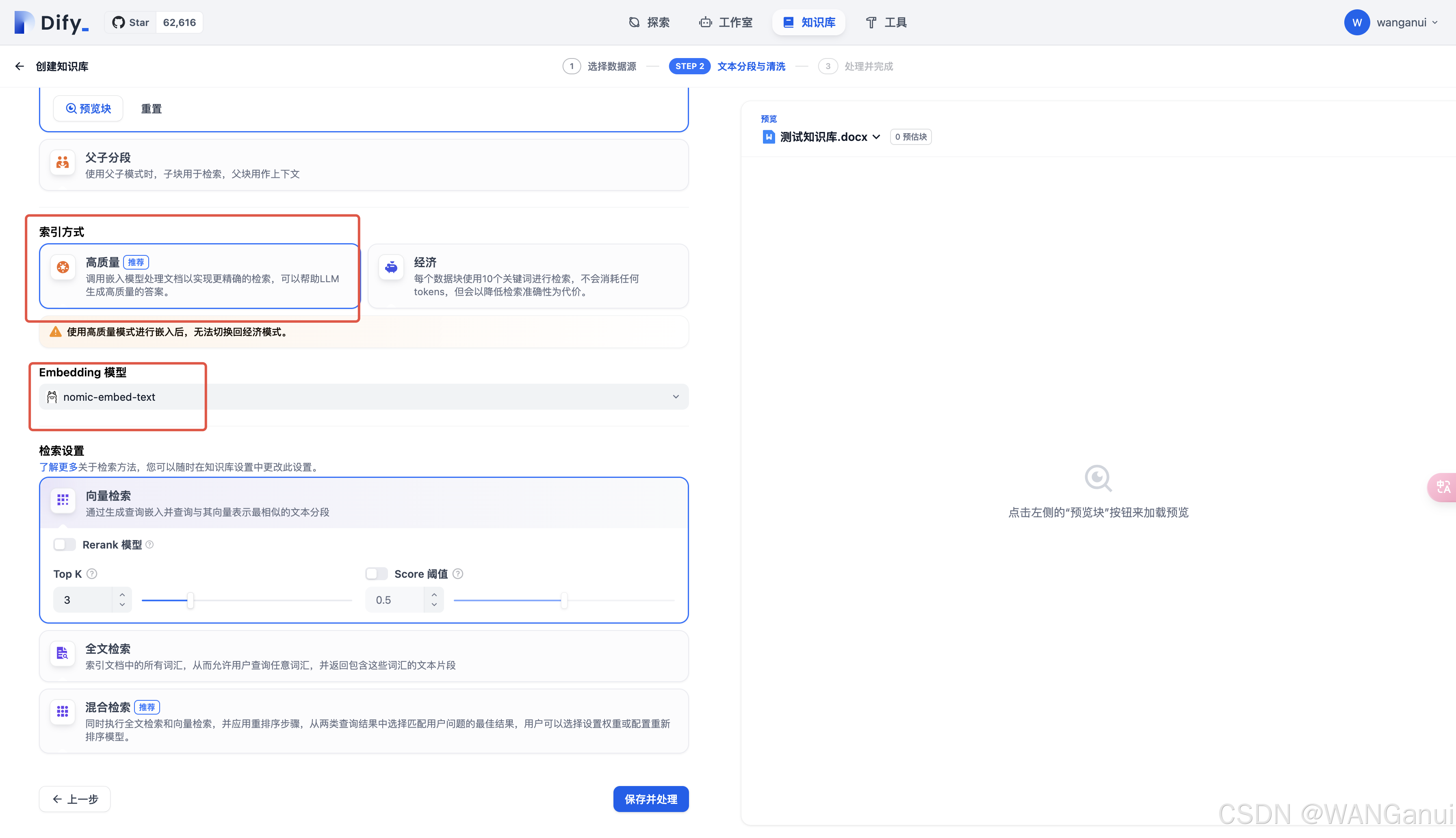
Task: Select the 经济 piggy bank icon
Action: [391, 267]
